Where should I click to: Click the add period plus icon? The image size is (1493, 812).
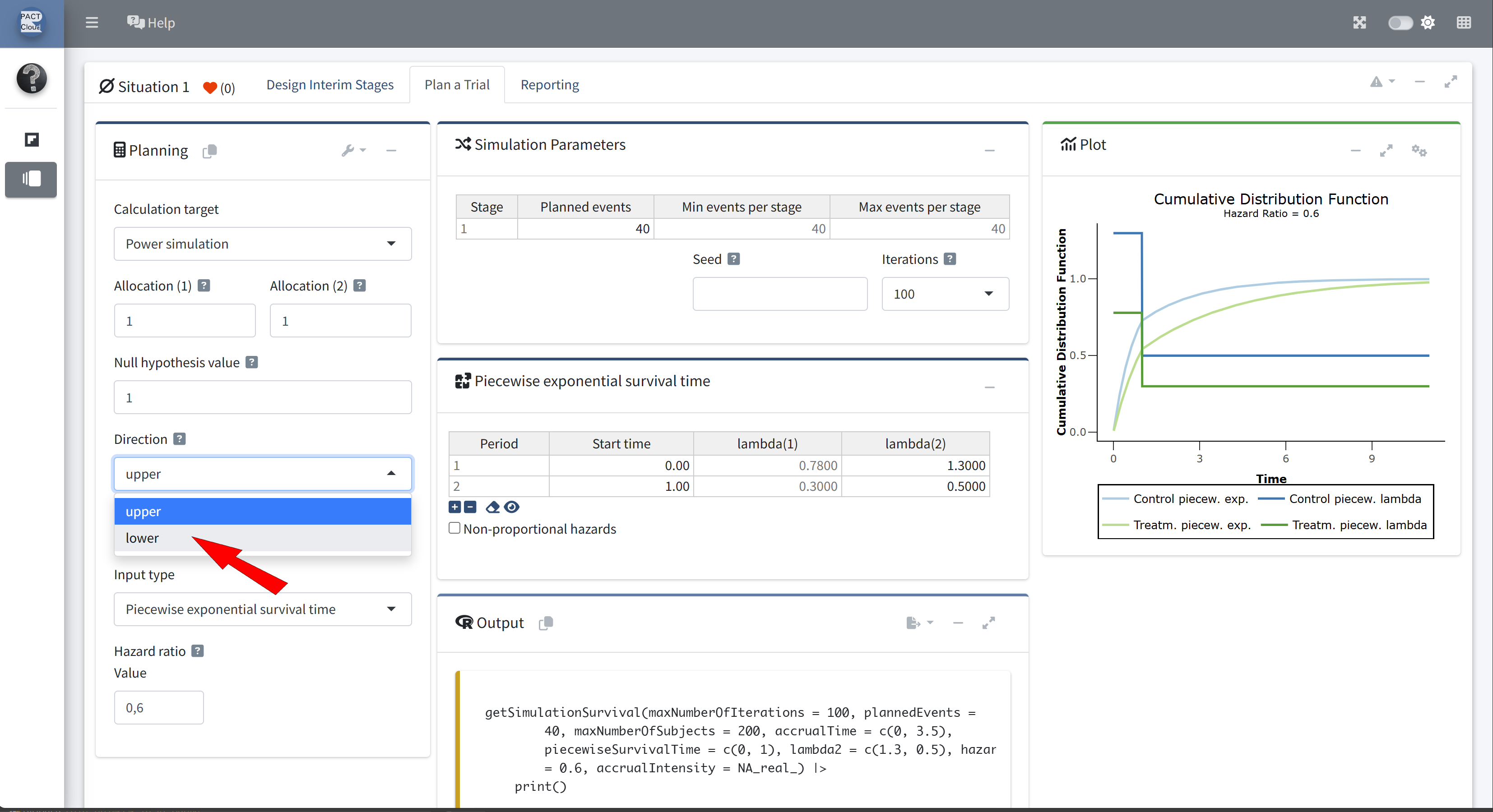[454, 507]
